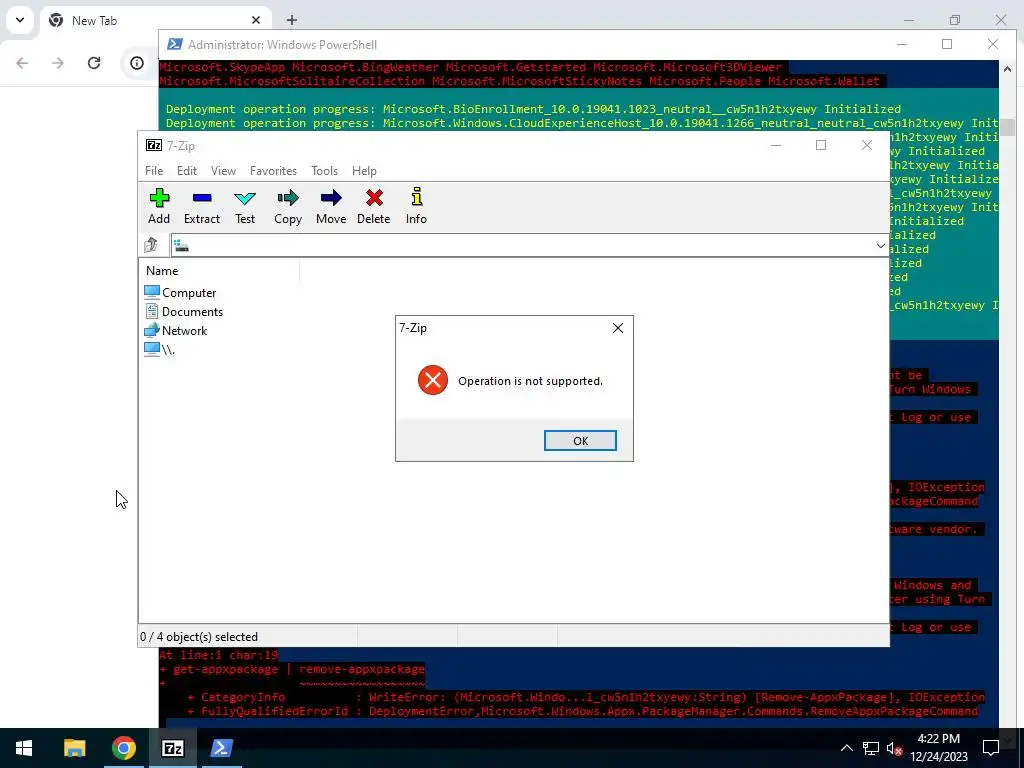Click the Delete toolbar icon

(374, 206)
